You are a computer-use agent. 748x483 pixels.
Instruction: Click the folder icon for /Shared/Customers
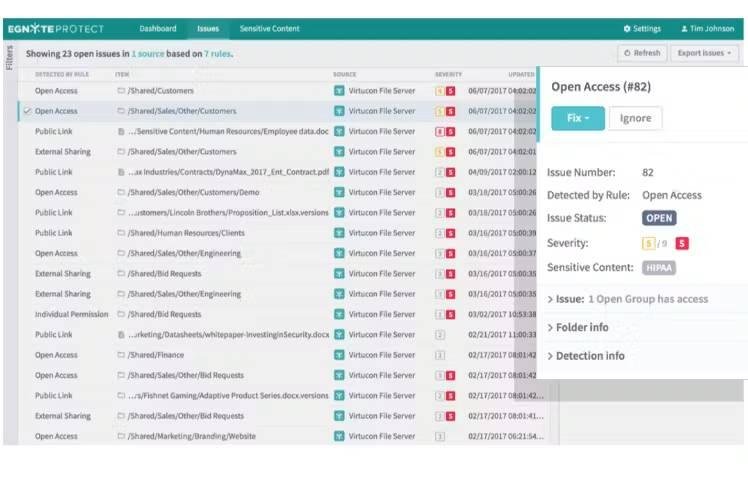(x=121, y=91)
